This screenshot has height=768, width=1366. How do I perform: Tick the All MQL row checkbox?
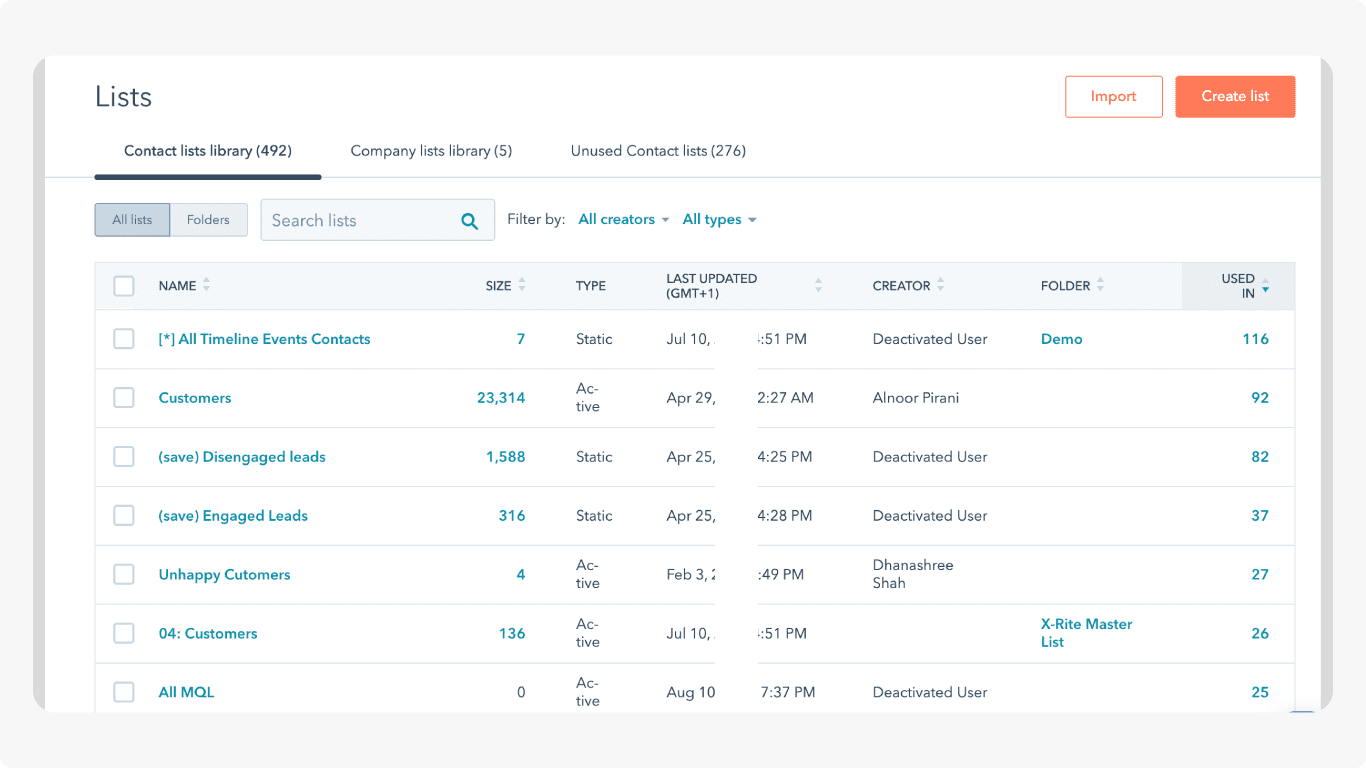pos(124,692)
